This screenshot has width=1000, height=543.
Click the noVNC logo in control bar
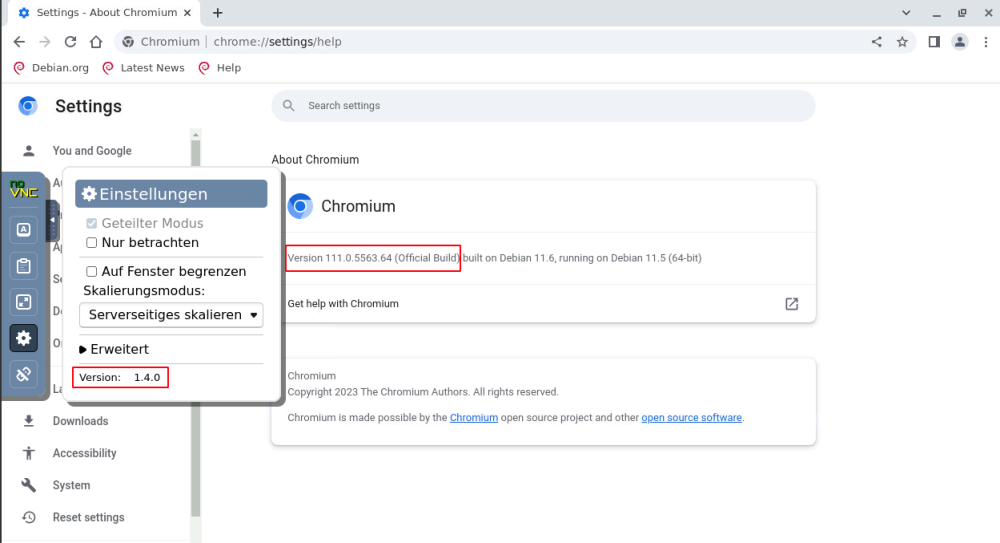click(24, 189)
